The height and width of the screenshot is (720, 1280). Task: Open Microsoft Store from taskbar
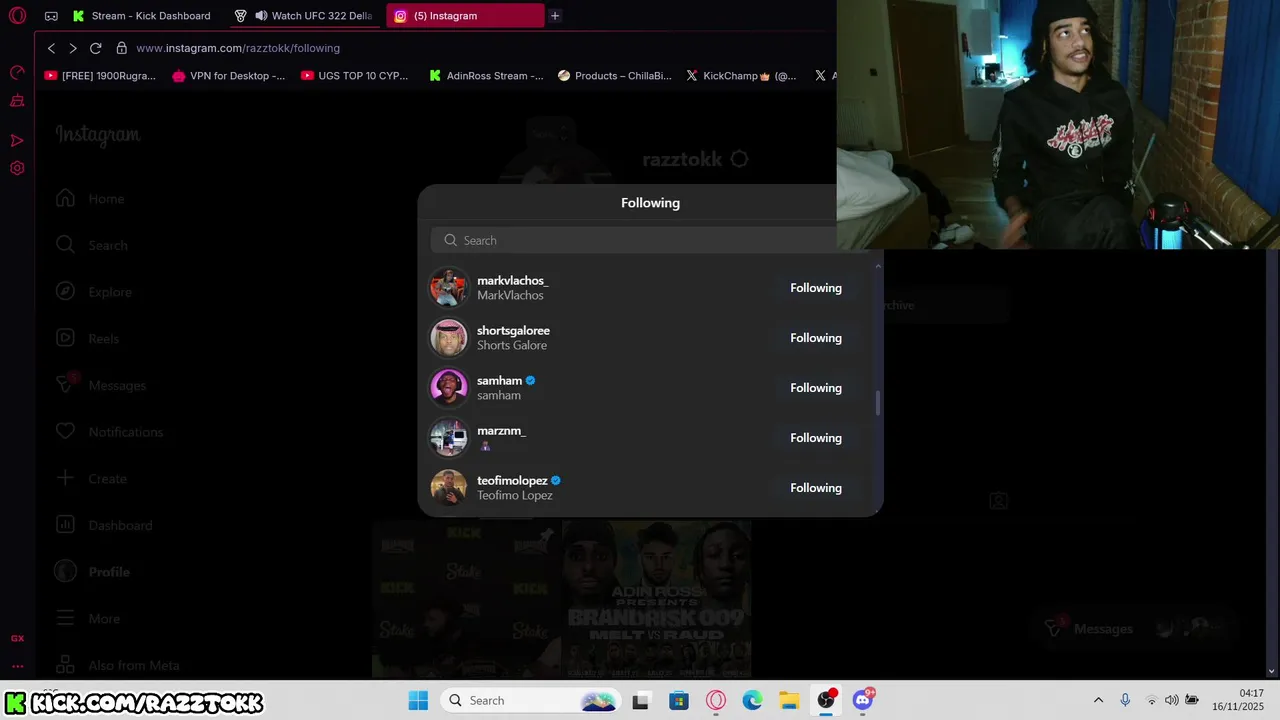pyautogui.click(x=678, y=700)
